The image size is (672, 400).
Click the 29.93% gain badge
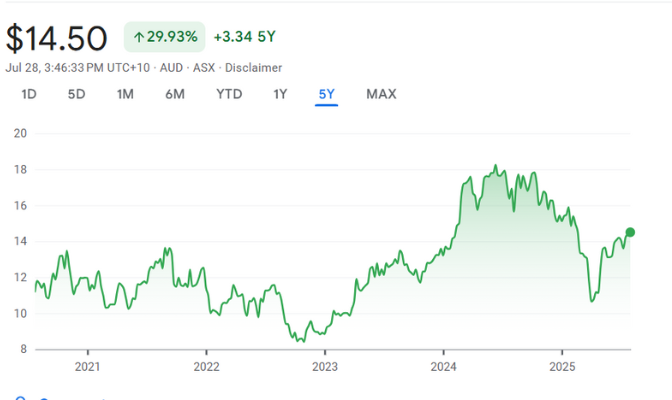click(165, 37)
